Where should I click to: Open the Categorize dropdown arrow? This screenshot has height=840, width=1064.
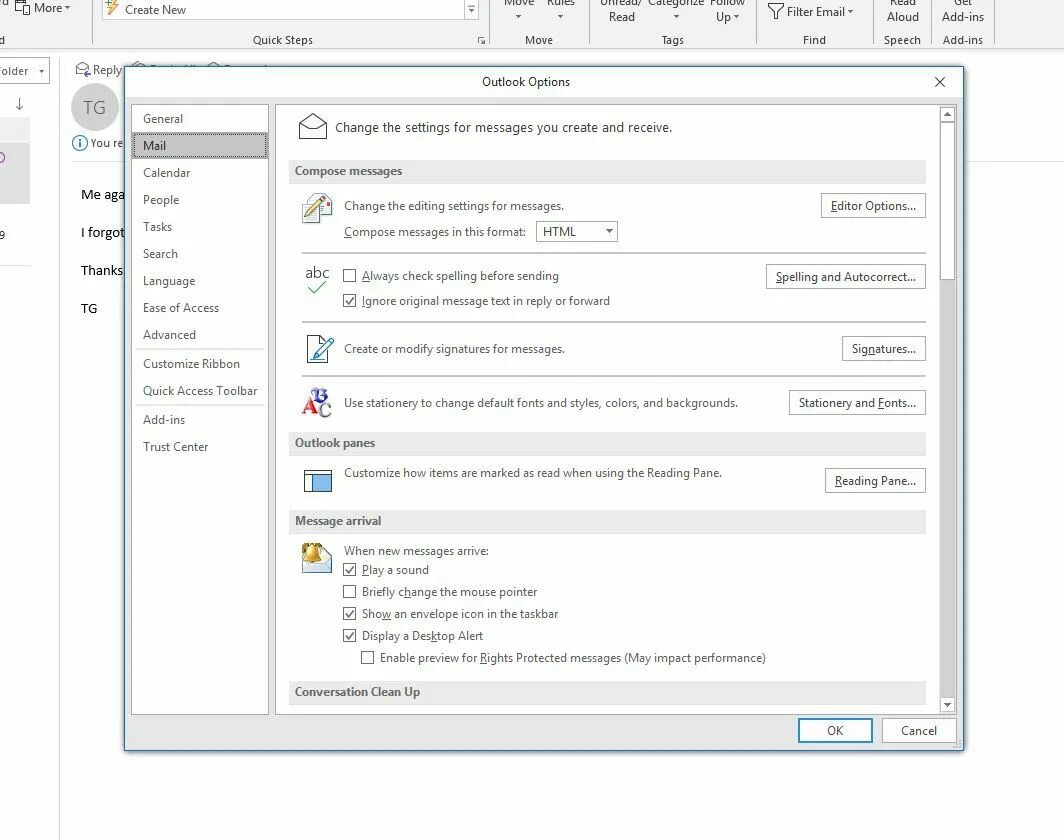tap(676, 16)
